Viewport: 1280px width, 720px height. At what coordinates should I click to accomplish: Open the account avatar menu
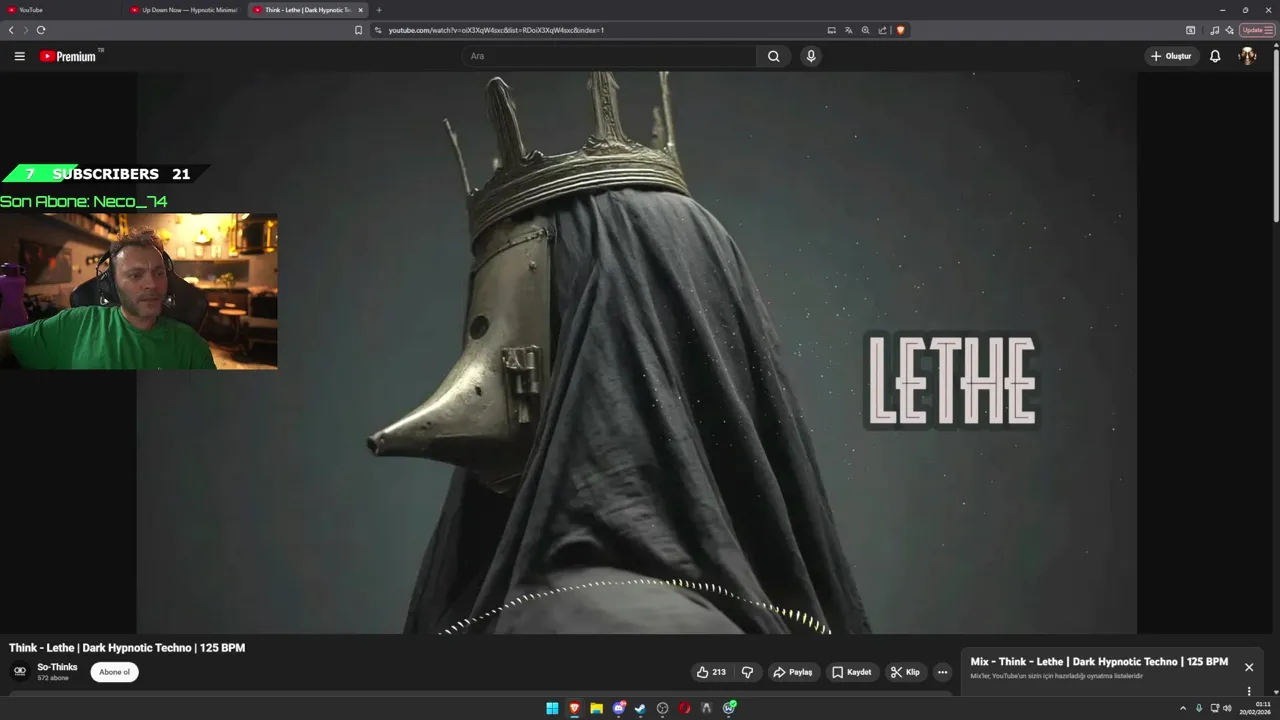(1247, 56)
